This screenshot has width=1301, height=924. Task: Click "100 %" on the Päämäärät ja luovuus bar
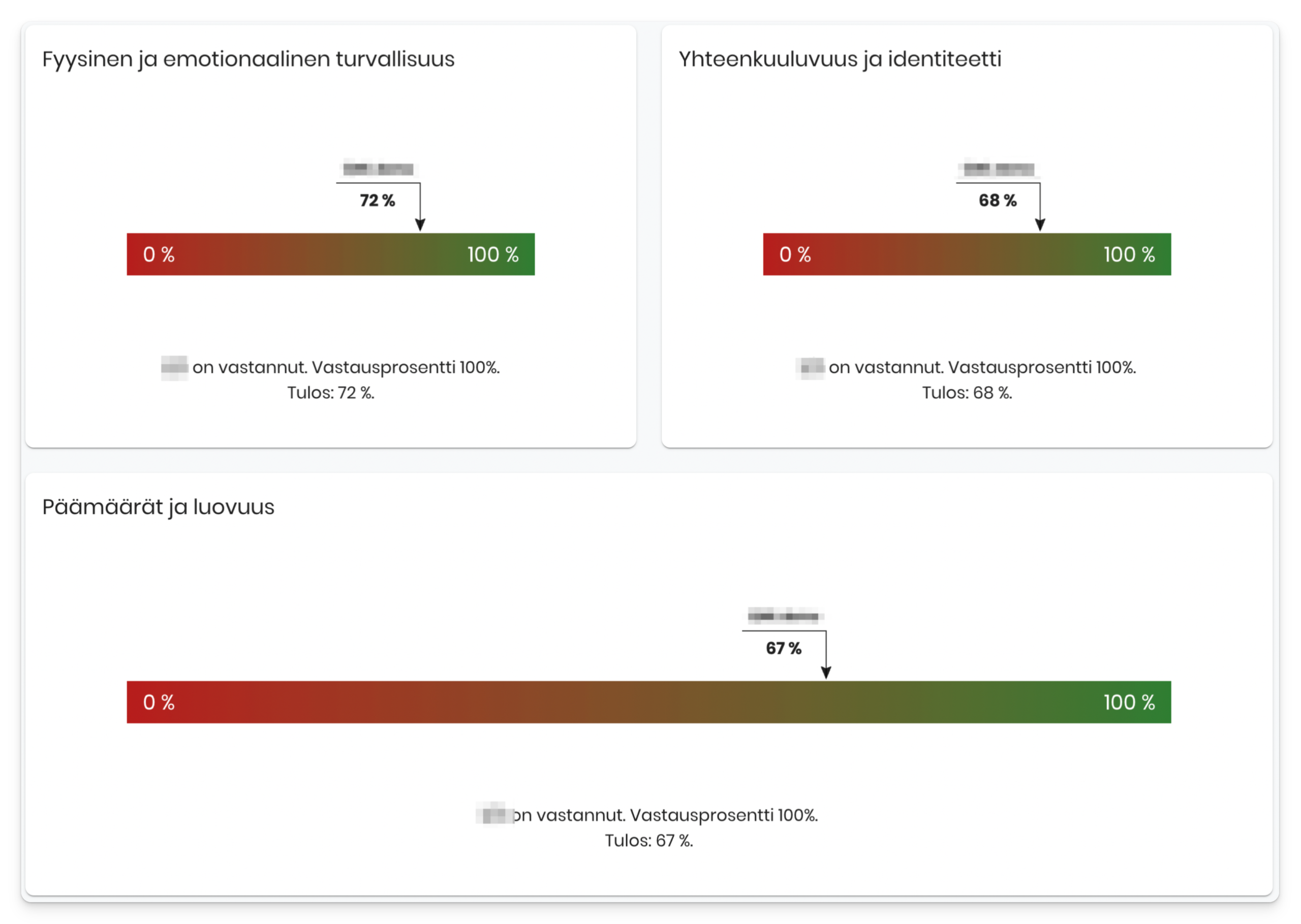pos(1129,702)
